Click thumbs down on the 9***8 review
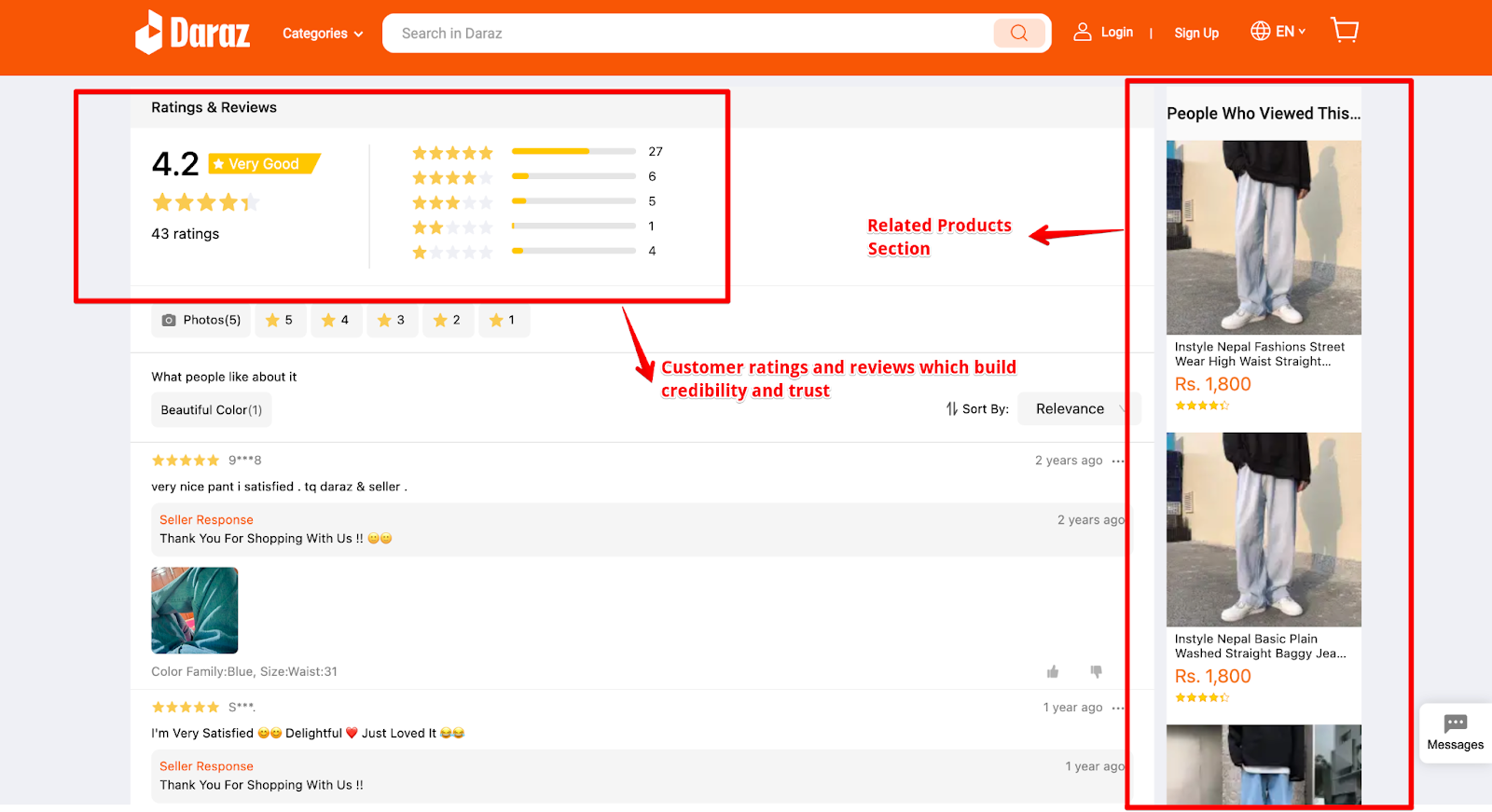Screen dimensions: 1492x812 pyautogui.click(x=1096, y=671)
